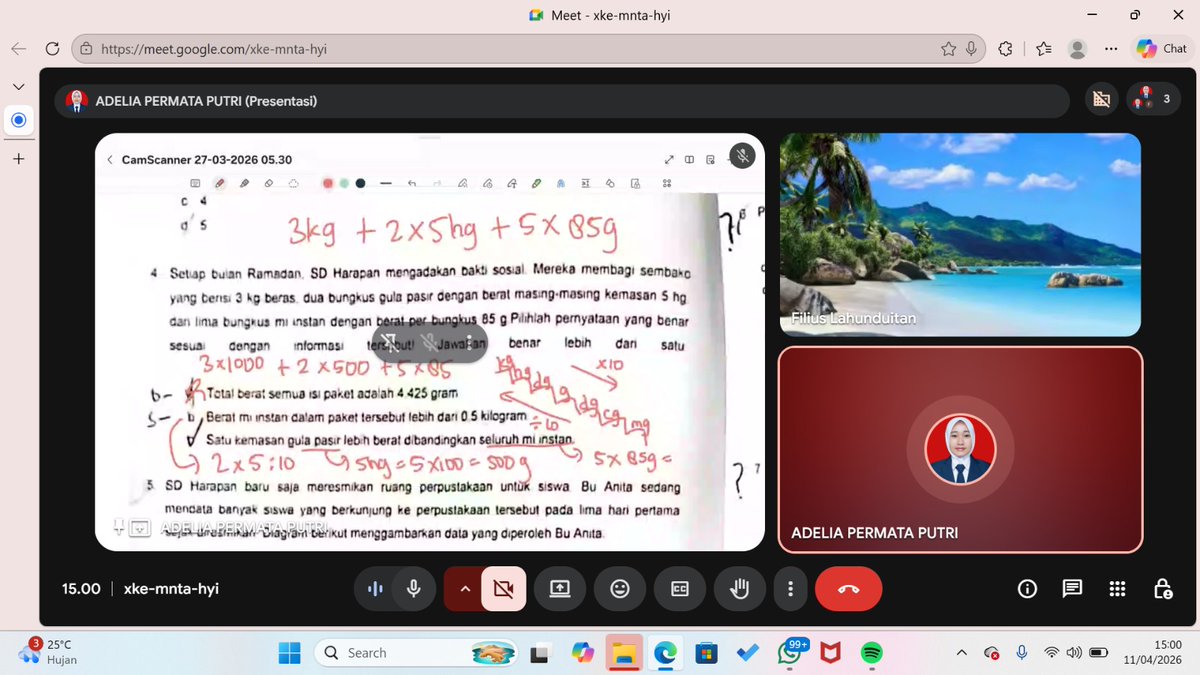Open the camera options chevron
Viewport: 1200px width, 675px height.
pyautogui.click(x=464, y=589)
